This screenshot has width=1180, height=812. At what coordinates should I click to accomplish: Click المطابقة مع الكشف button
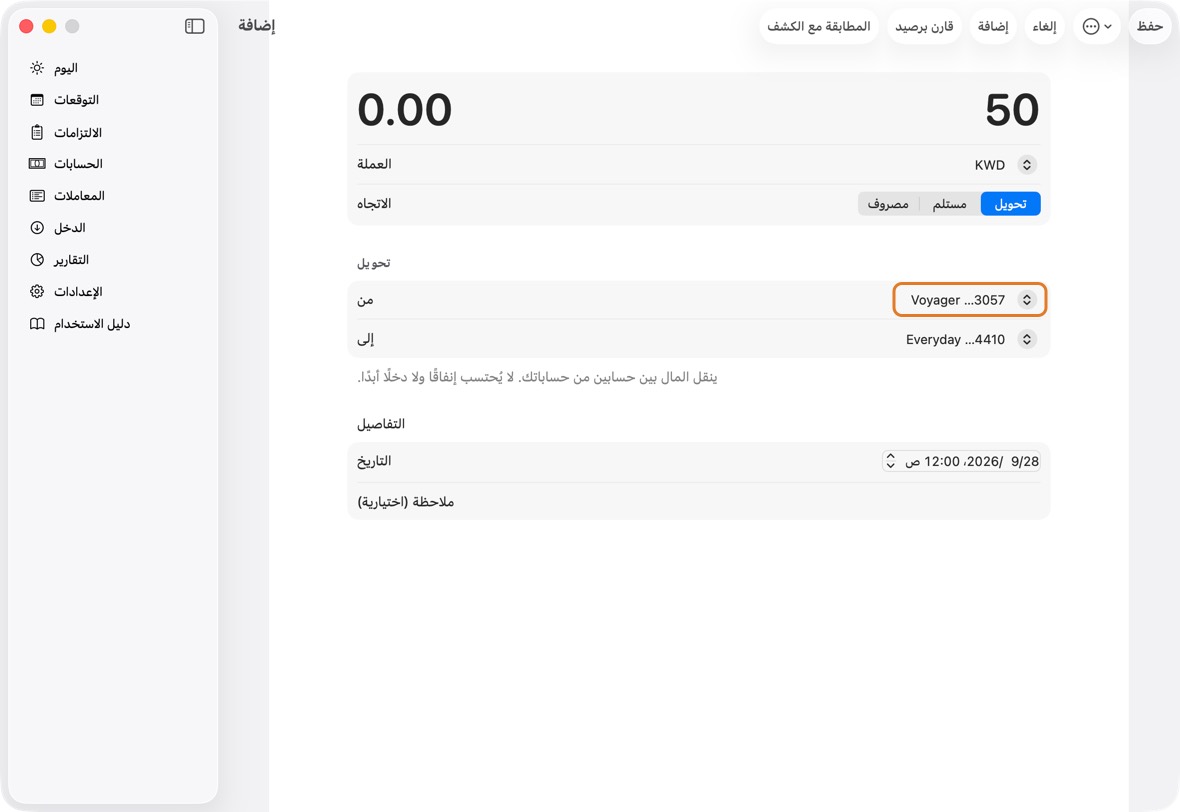coord(819,26)
